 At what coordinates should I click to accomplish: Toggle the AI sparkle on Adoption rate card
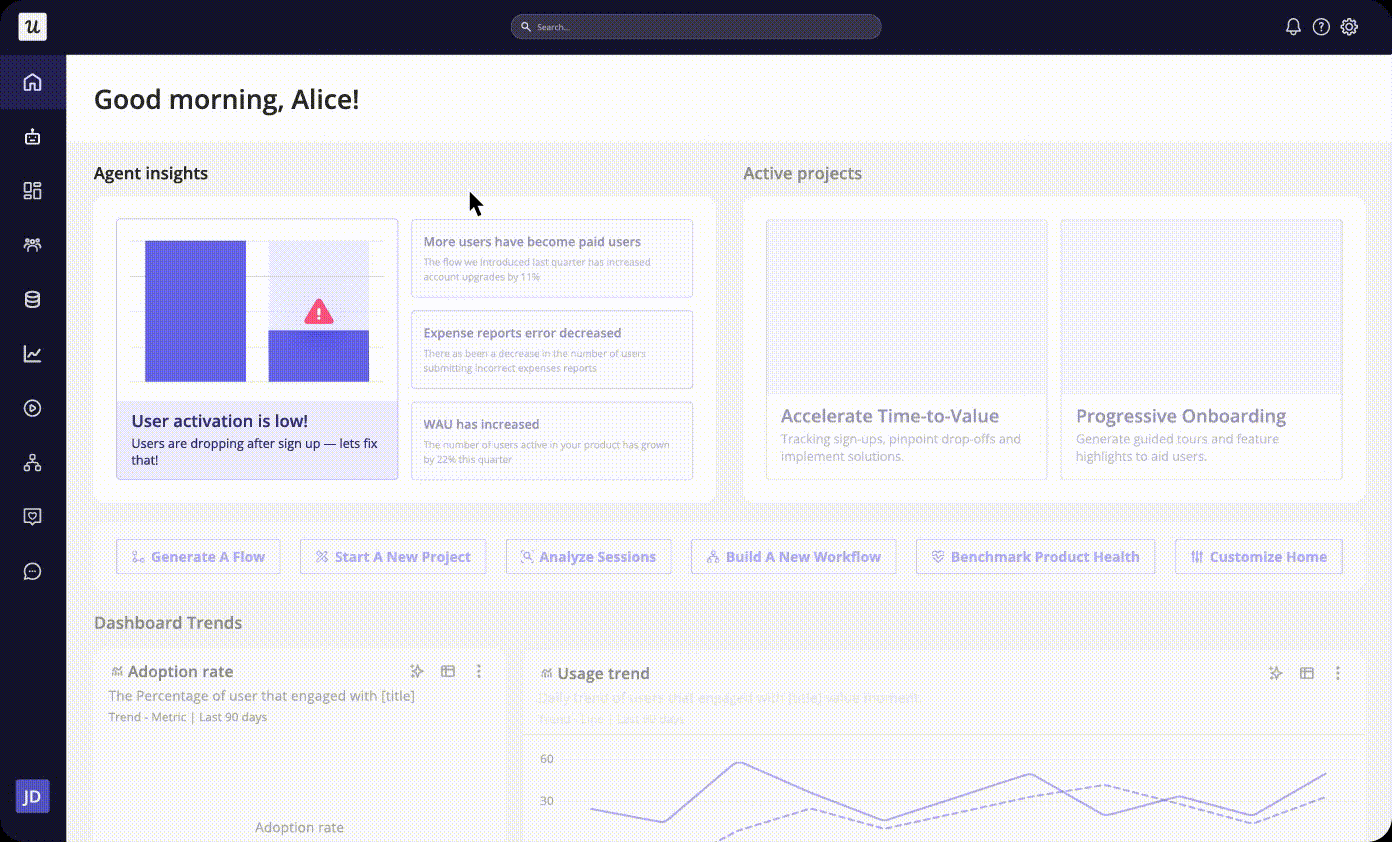click(417, 671)
